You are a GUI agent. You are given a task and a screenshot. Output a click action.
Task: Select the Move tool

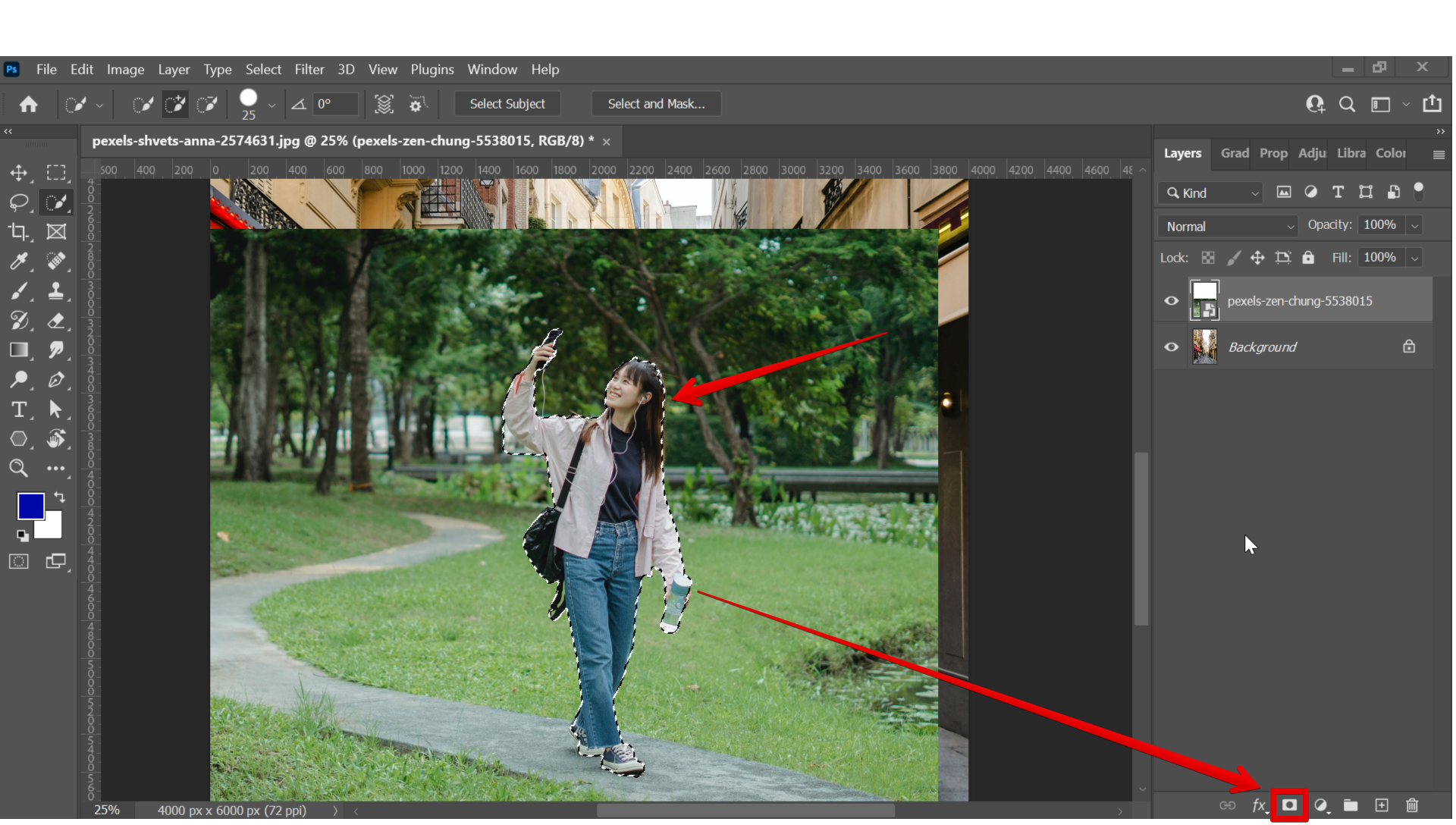tap(19, 173)
